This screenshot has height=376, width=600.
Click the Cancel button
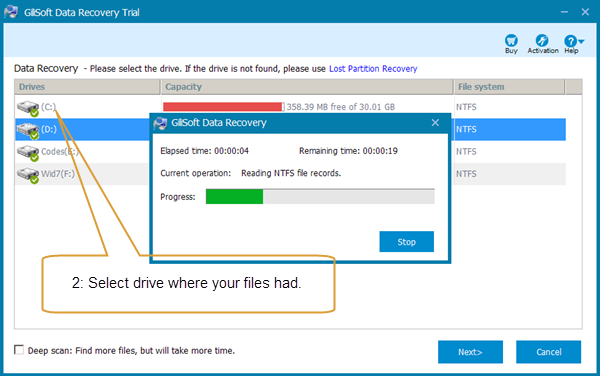click(x=548, y=352)
